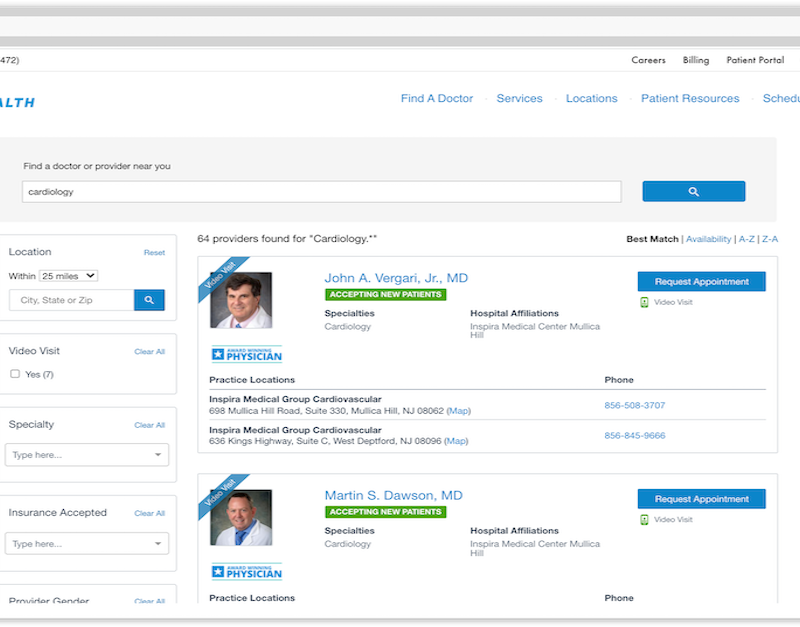Image resolution: width=800 pixels, height=627 pixels.
Task: Click in the cardiology search field
Action: tap(321, 192)
